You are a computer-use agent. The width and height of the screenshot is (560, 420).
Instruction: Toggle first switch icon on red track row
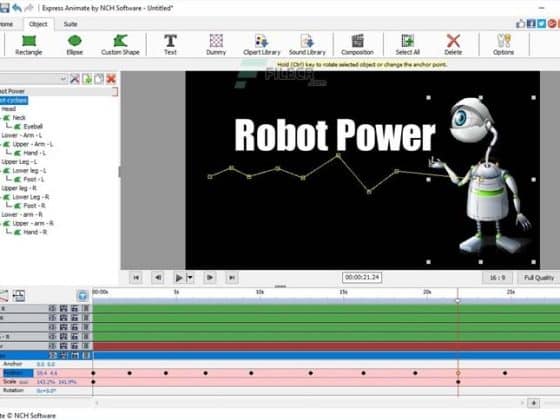(52, 346)
